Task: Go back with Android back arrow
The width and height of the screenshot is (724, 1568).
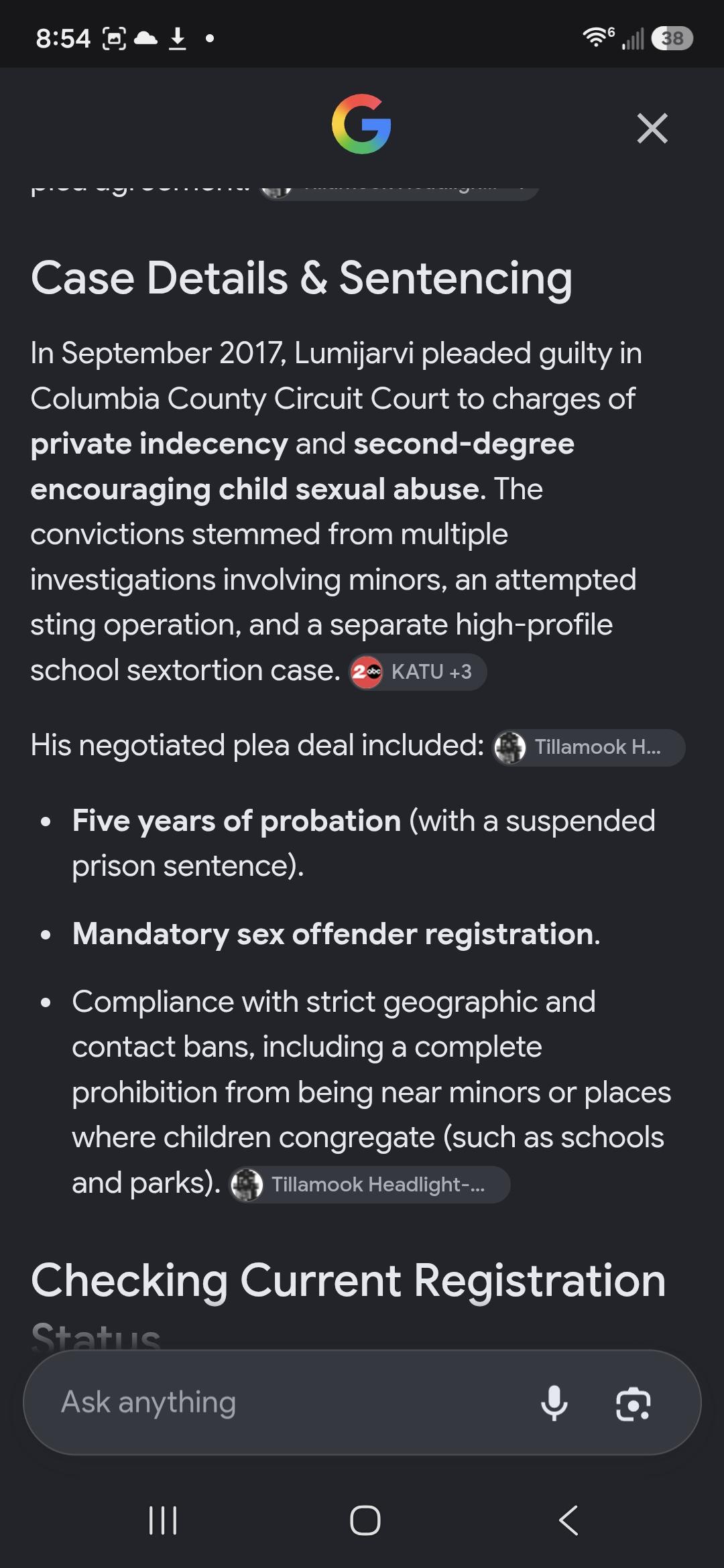Action: click(x=568, y=1520)
